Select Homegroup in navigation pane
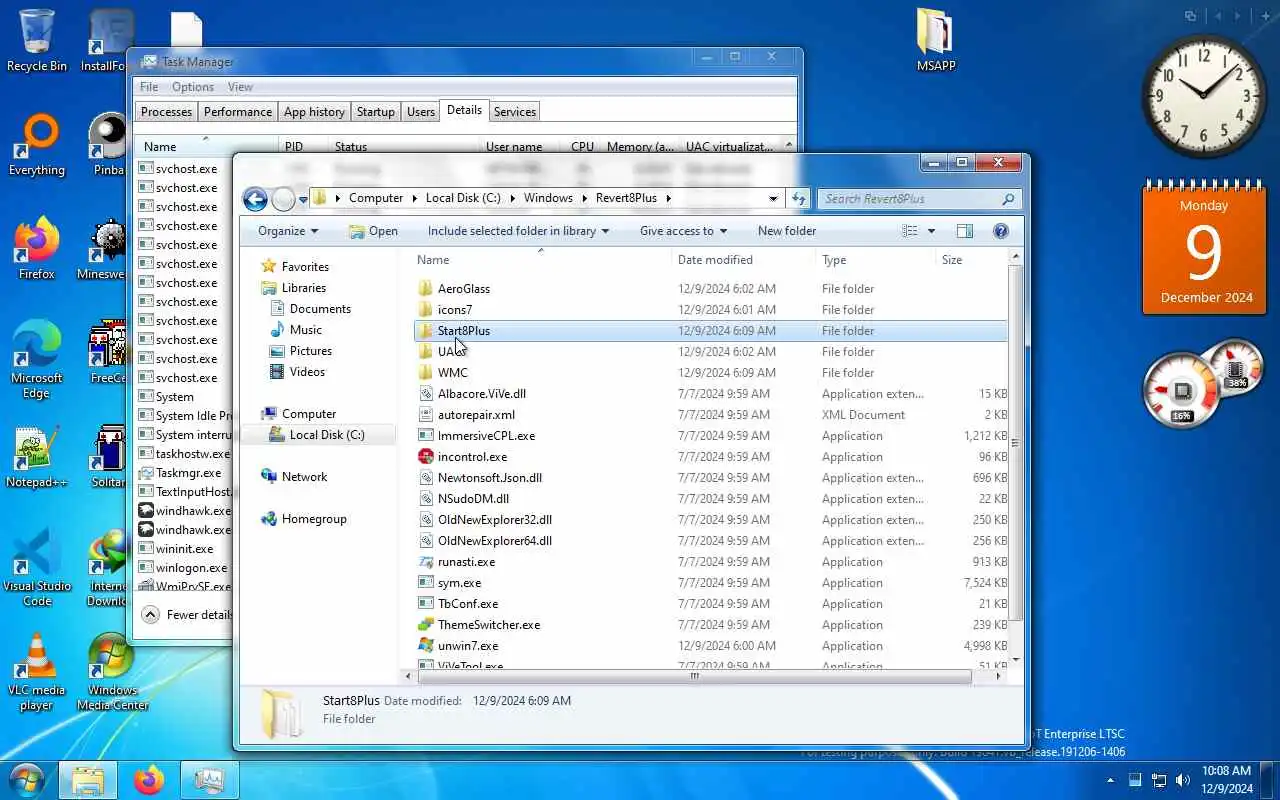 tap(314, 519)
